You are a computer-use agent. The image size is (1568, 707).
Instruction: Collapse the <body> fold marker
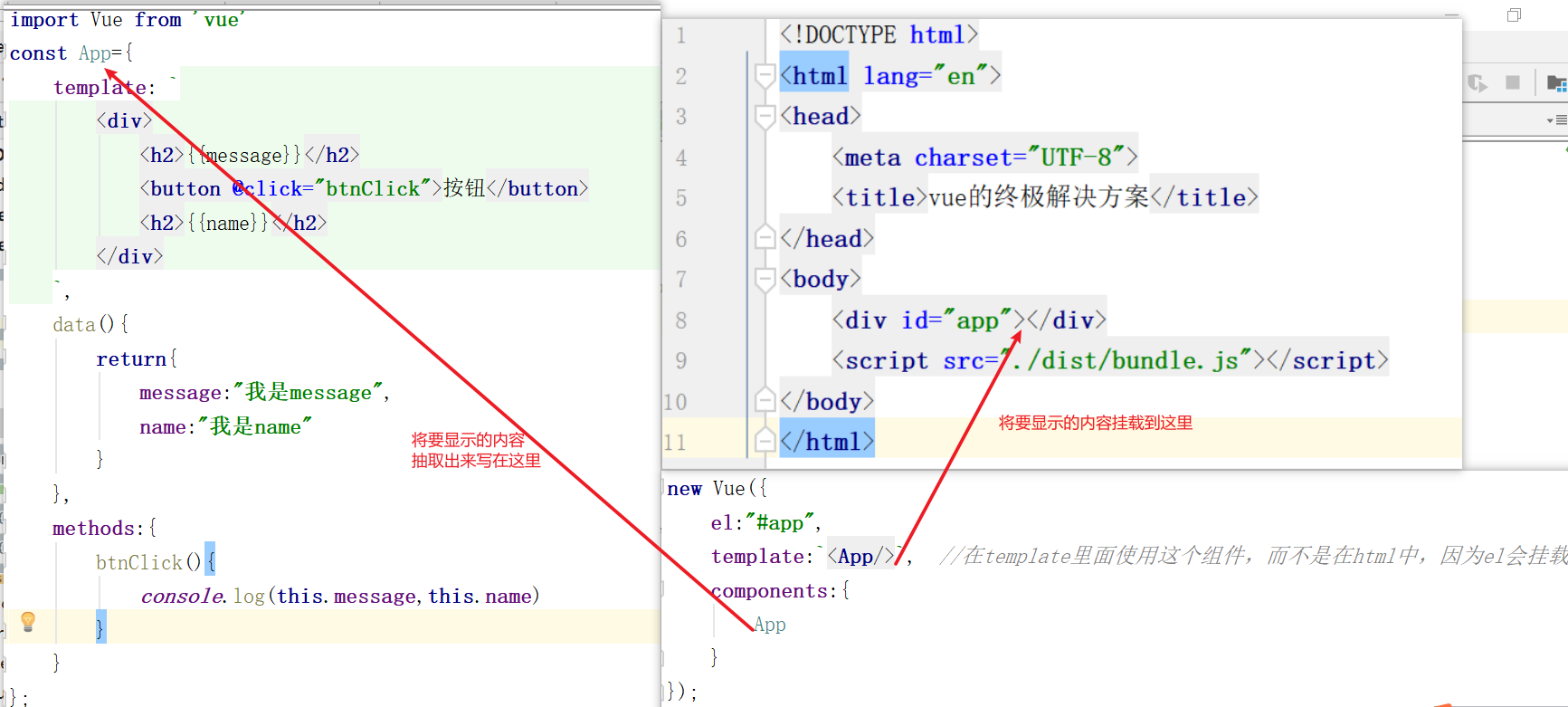(x=765, y=280)
